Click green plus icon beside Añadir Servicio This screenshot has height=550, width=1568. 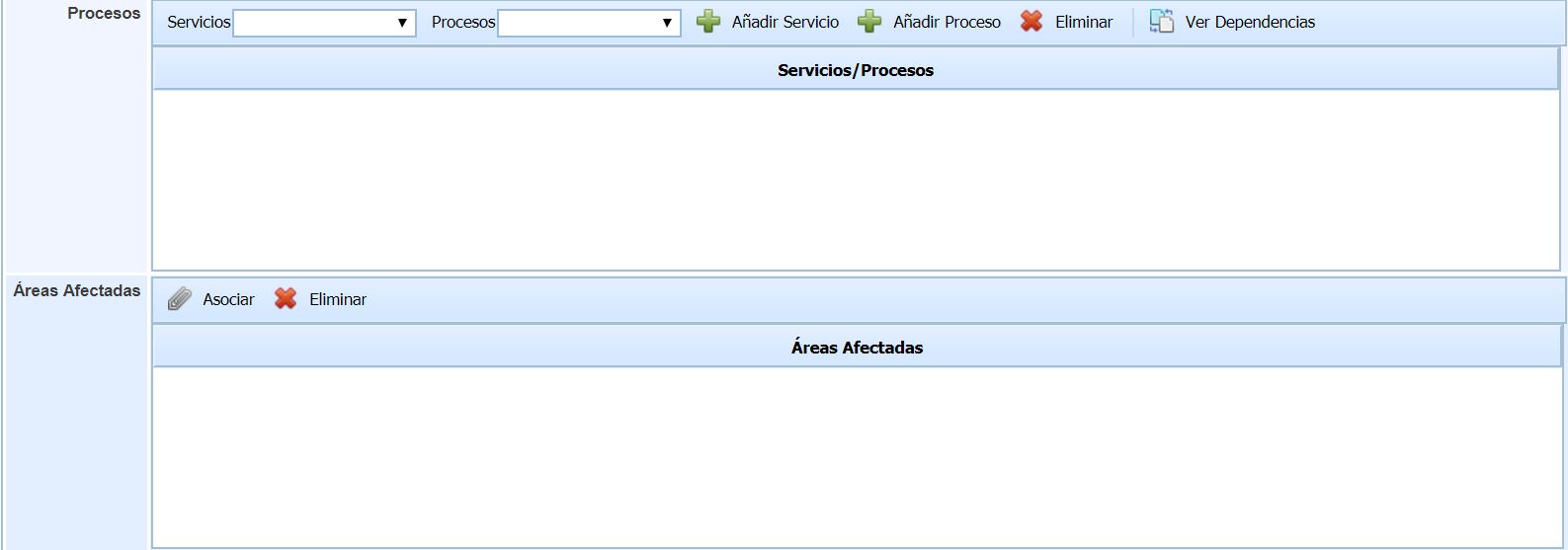pyautogui.click(x=708, y=22)
